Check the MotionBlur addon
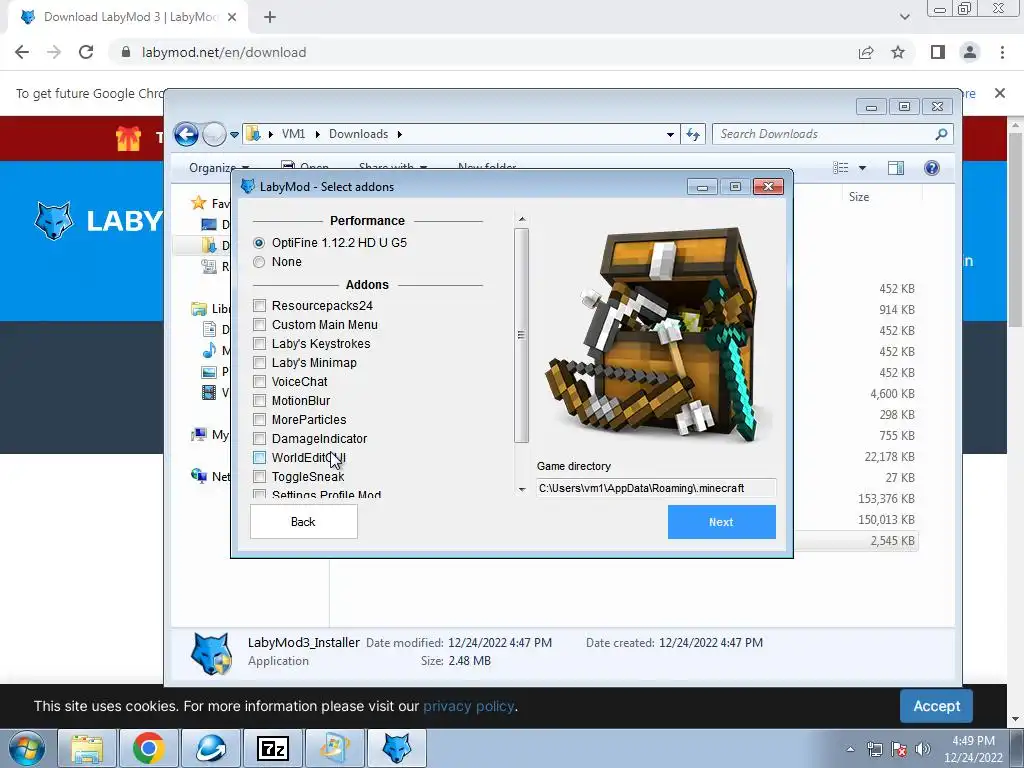This screenshot has width=1024, height=768. coord(259,400)
